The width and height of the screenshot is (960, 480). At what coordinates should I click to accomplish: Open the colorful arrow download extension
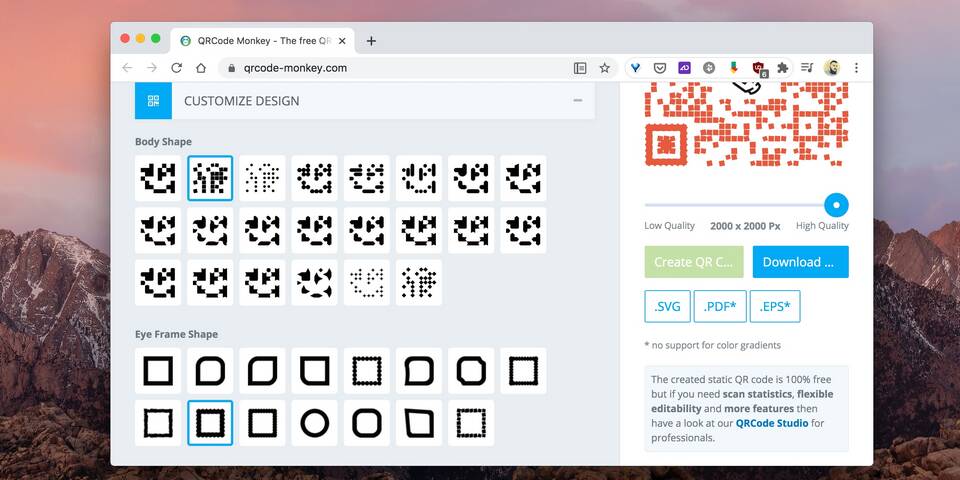[733, 68]
